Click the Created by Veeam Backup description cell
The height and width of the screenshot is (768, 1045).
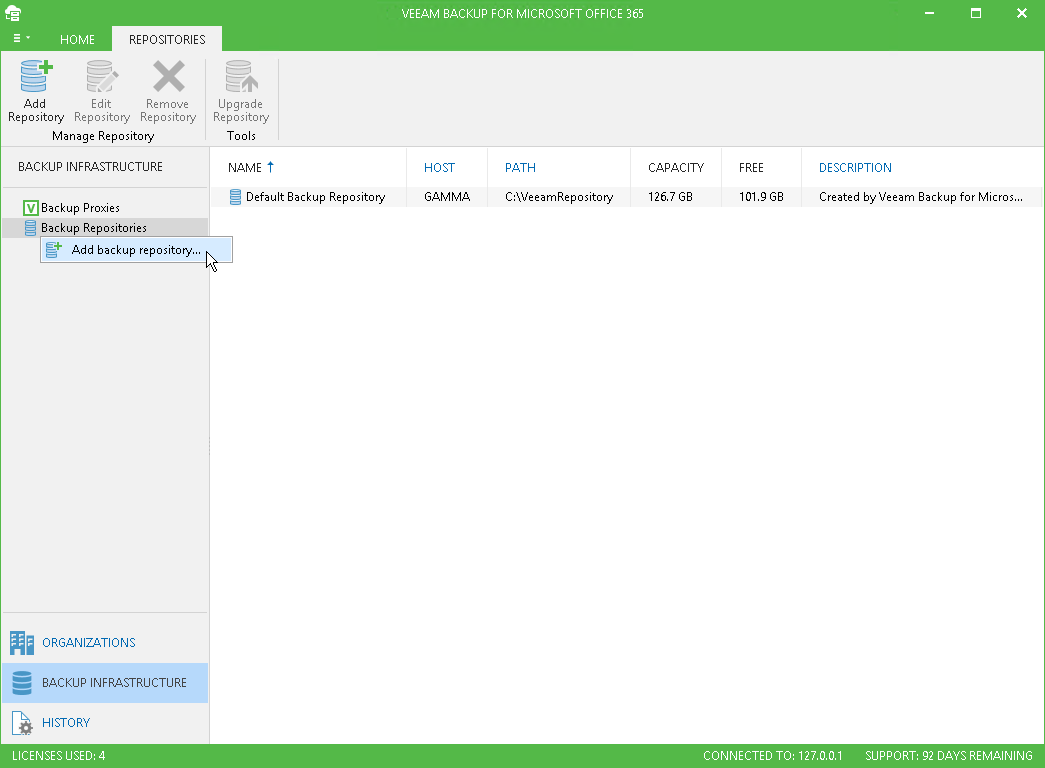click(920, 197)
